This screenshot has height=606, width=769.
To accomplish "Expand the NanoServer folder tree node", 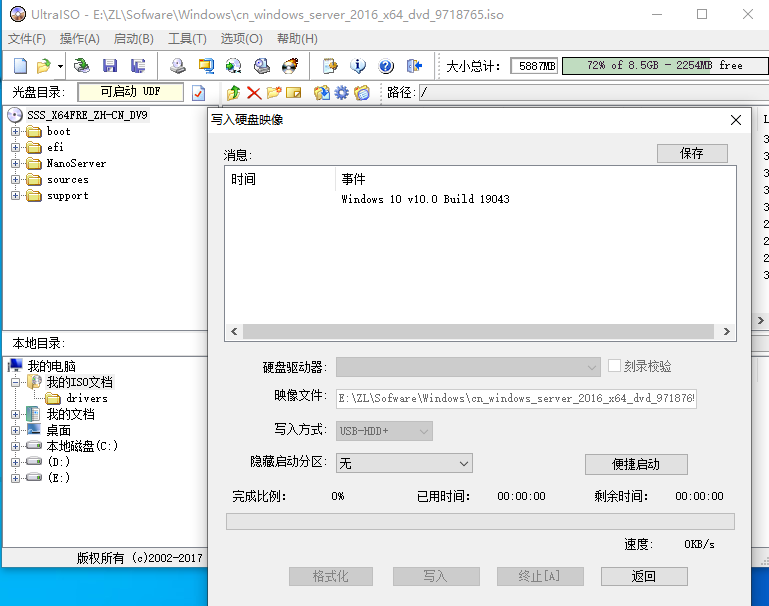I will (x=16, y=164).
